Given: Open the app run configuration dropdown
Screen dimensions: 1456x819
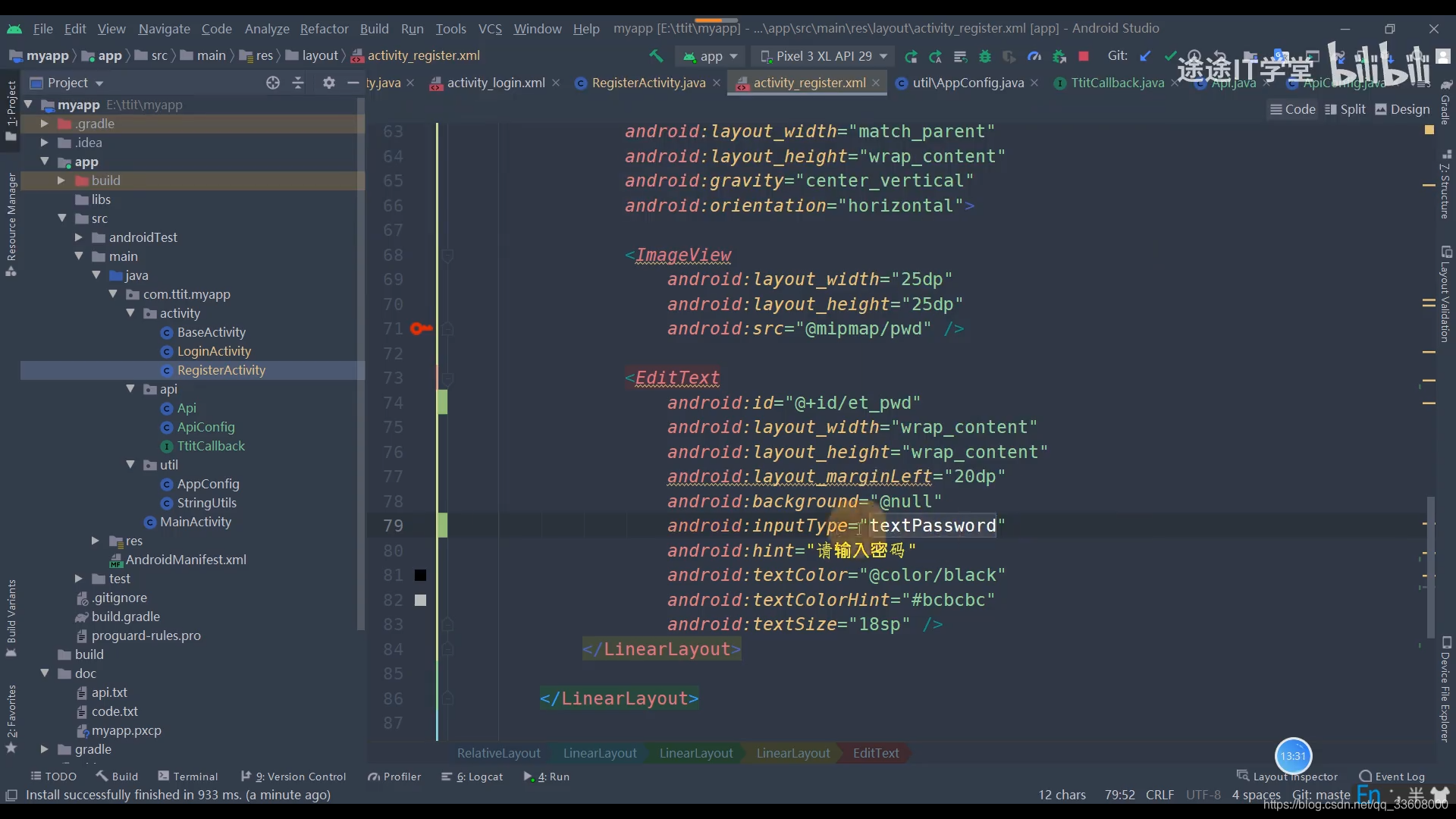Looking at the screenshot, I should coord(711,56).
